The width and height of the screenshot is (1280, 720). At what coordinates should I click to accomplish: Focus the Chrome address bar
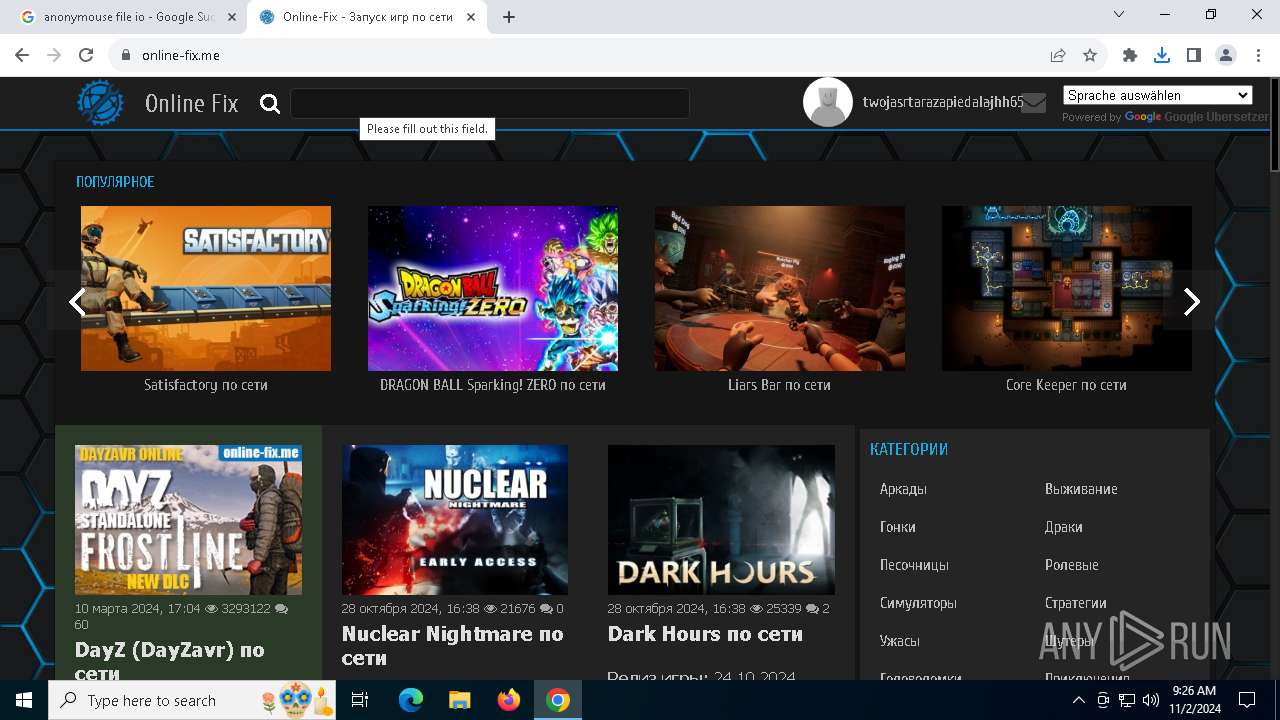580,55
